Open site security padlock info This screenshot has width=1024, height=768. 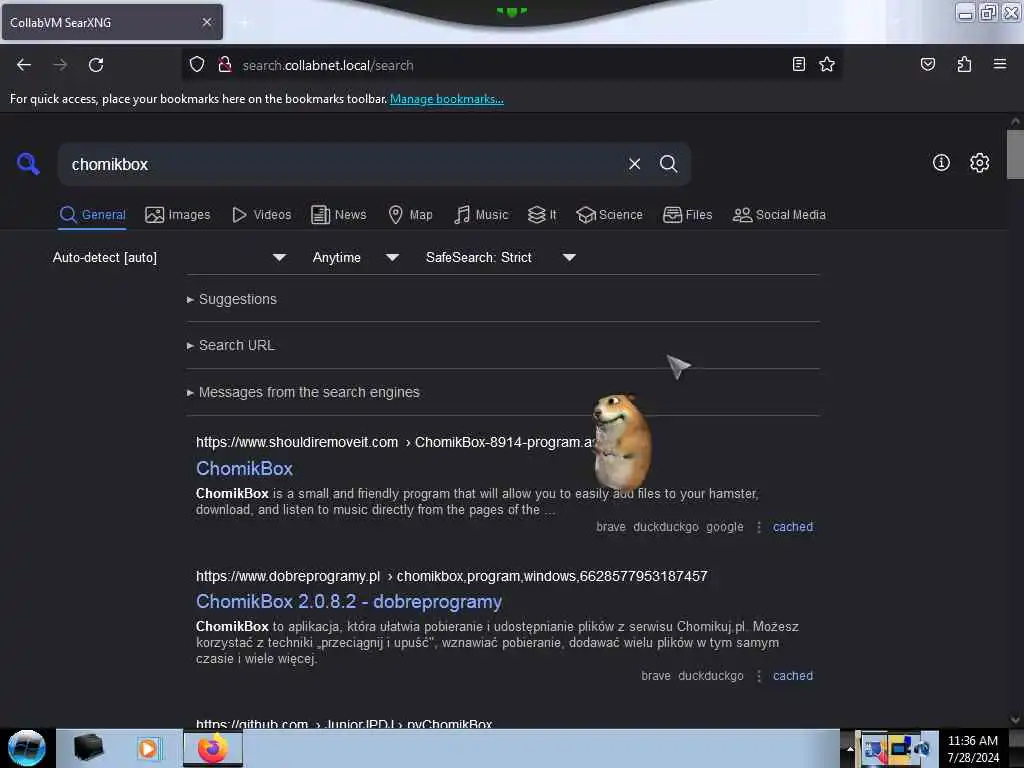pyautogui.click(x=225, y=65)
